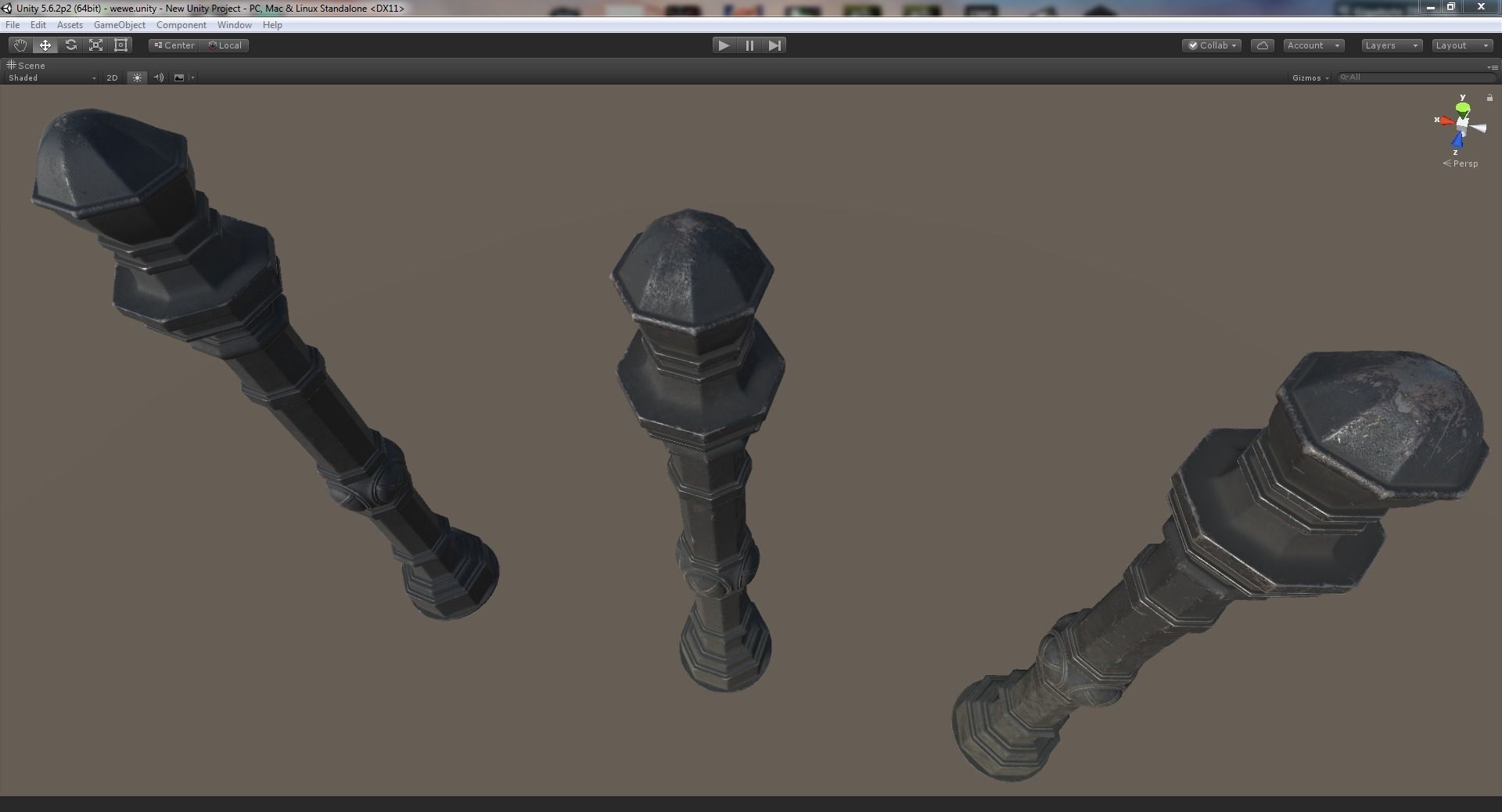Start Play mode
Viewport: 1502px width, 812px height.
(x=724, y=45)
